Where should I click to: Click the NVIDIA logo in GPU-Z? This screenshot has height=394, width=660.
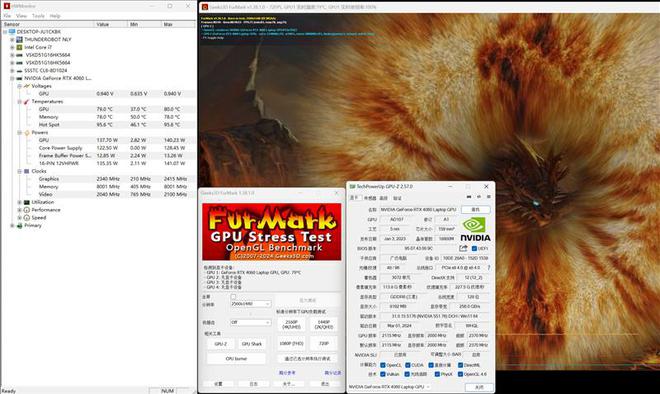tap(475, 229)
